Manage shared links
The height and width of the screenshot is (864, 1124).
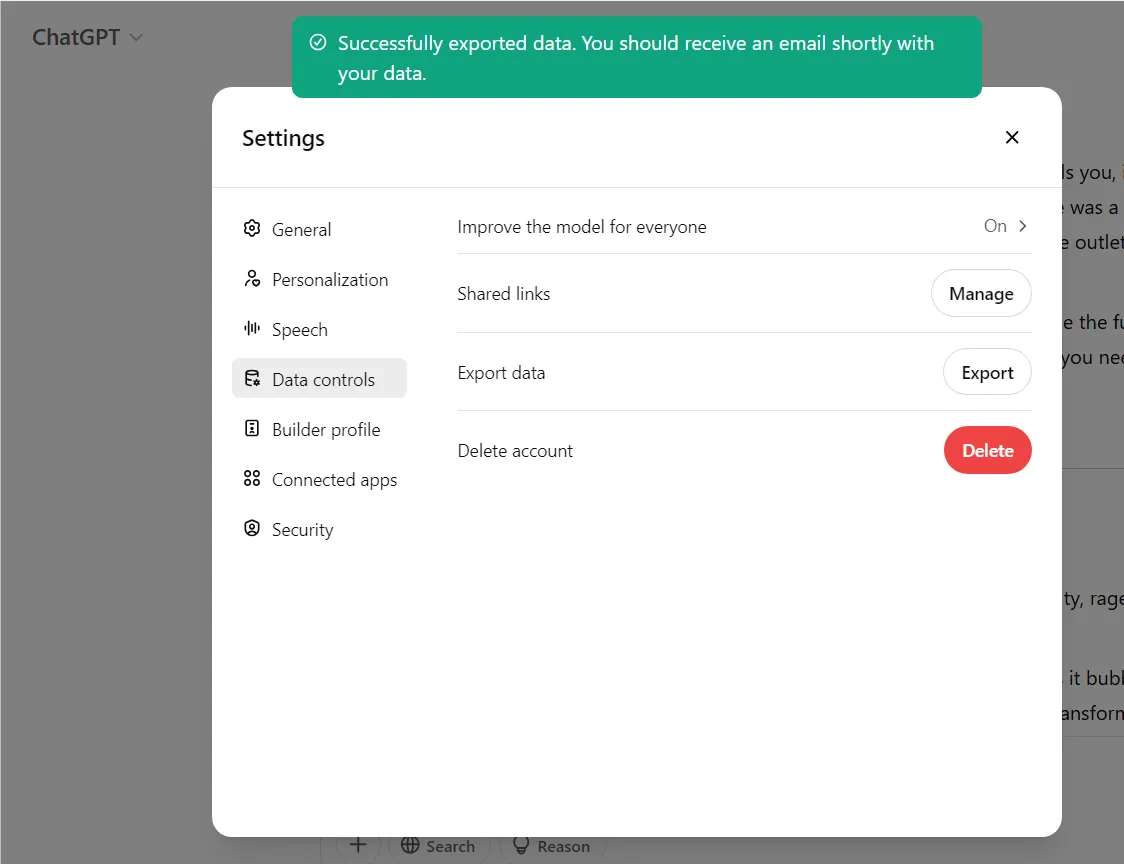click(x=981, y=293)
